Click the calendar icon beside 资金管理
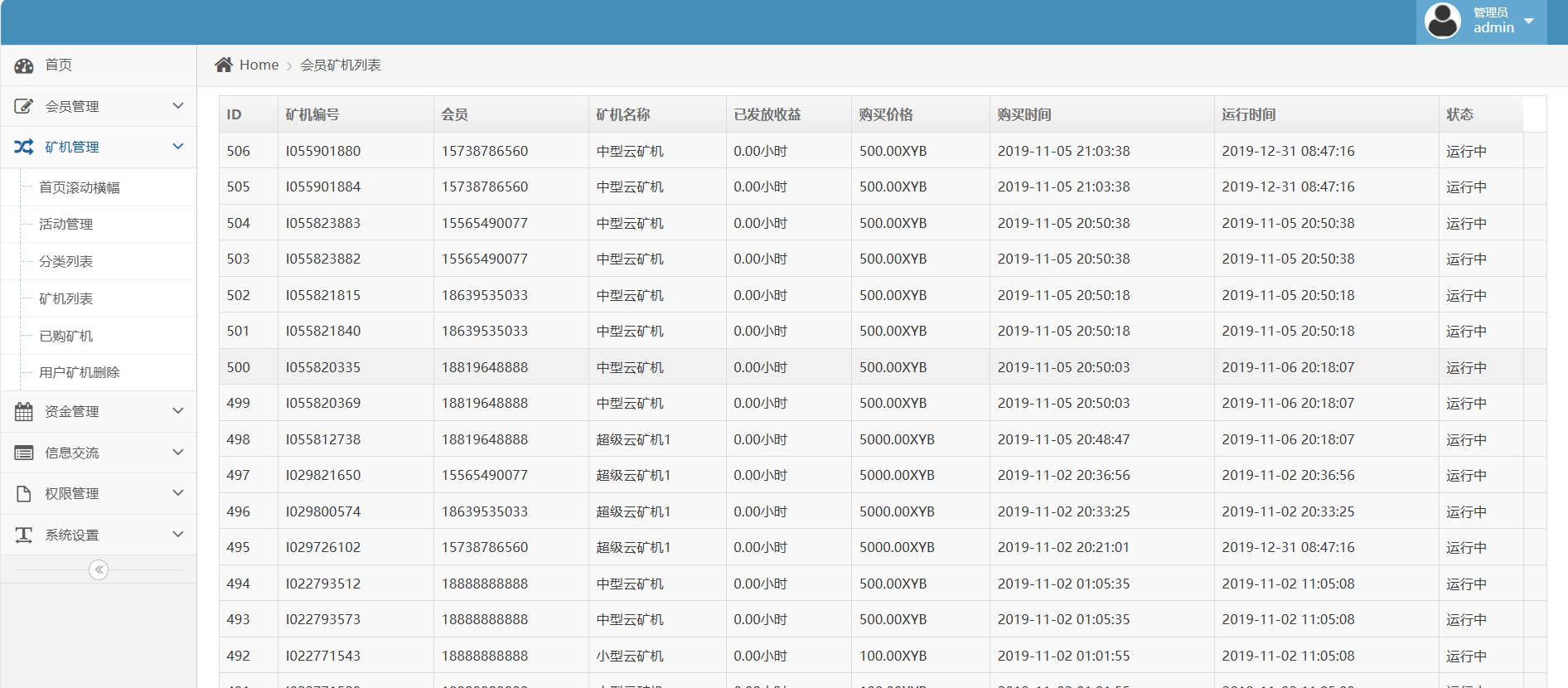This screenshot has width=1568, height=688. [24, 411]
